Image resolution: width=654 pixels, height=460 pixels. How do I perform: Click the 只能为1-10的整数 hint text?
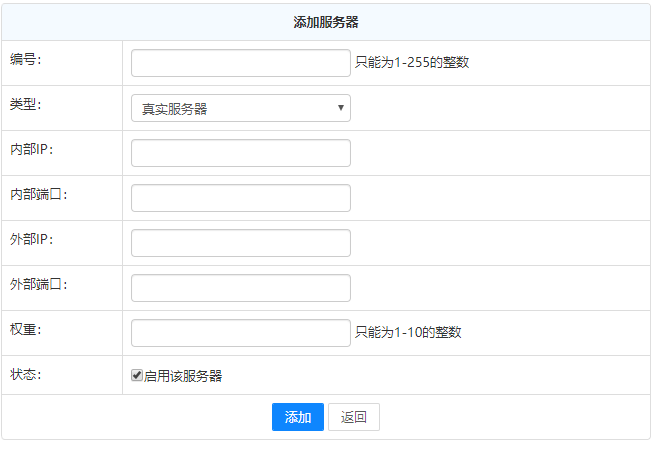point(408,332)
